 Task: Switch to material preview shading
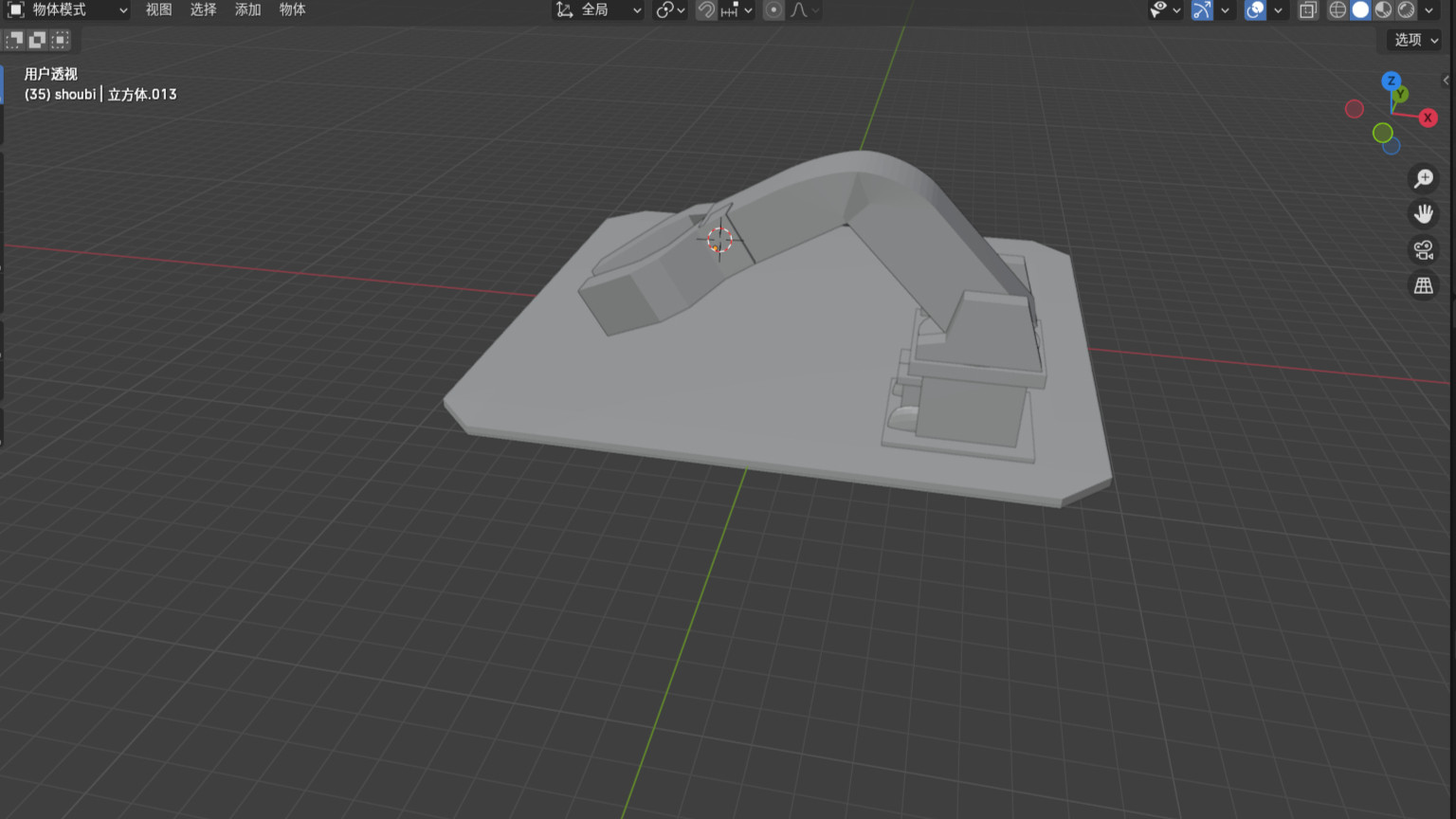[1383, 9]
